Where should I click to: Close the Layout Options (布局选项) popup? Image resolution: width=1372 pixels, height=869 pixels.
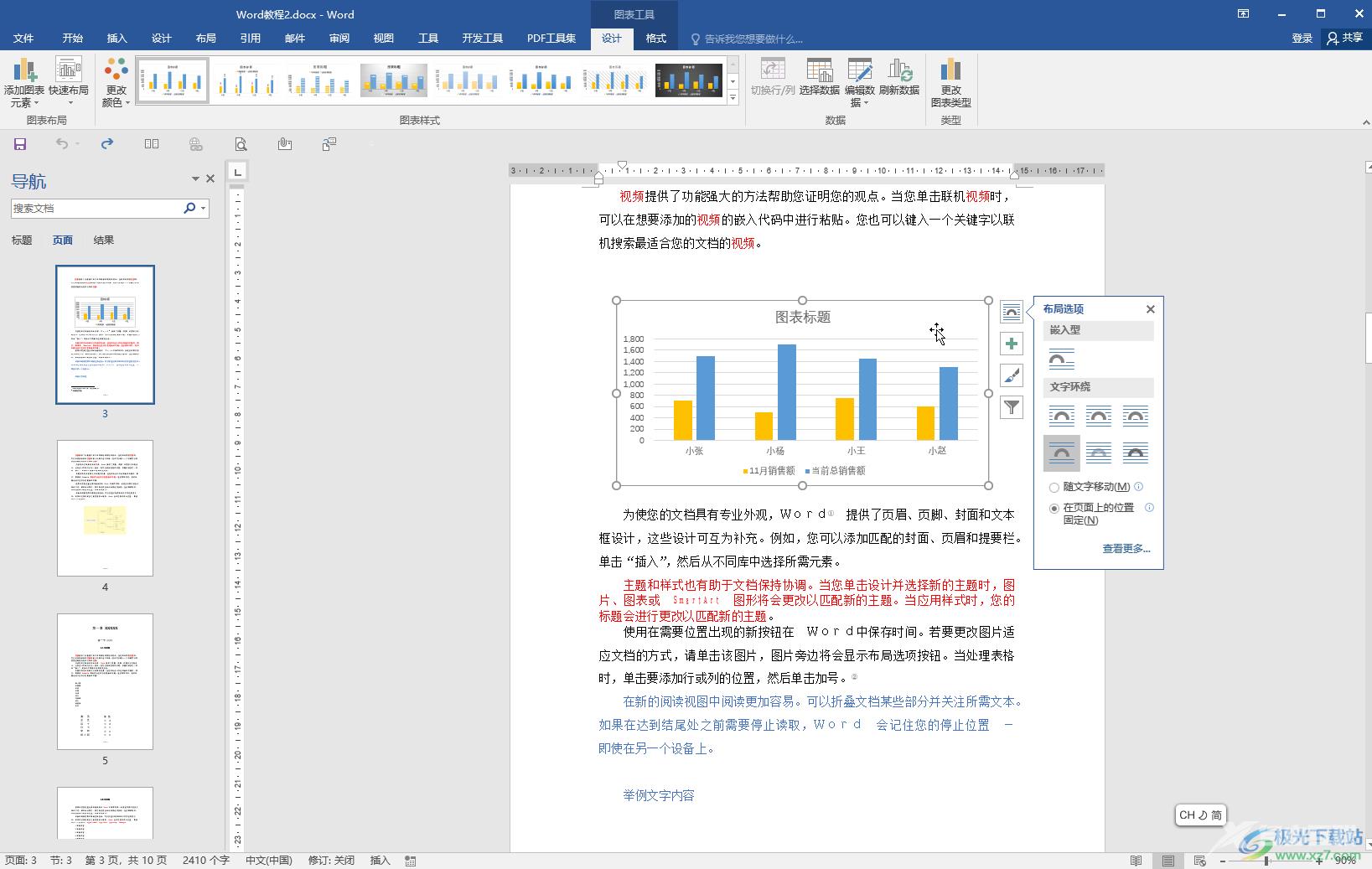pos(1151,309)
